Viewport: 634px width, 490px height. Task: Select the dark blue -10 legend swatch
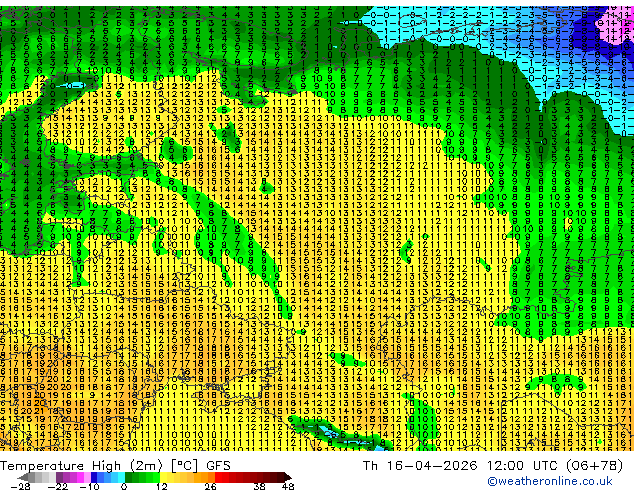tap(94, 477)
